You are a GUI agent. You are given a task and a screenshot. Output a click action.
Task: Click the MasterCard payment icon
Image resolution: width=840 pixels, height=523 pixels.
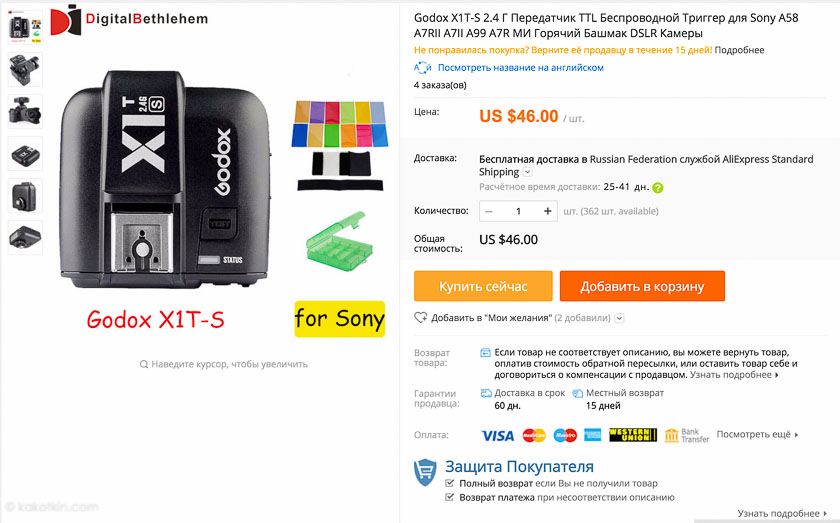pyautogui.click(x=534, y=435)
